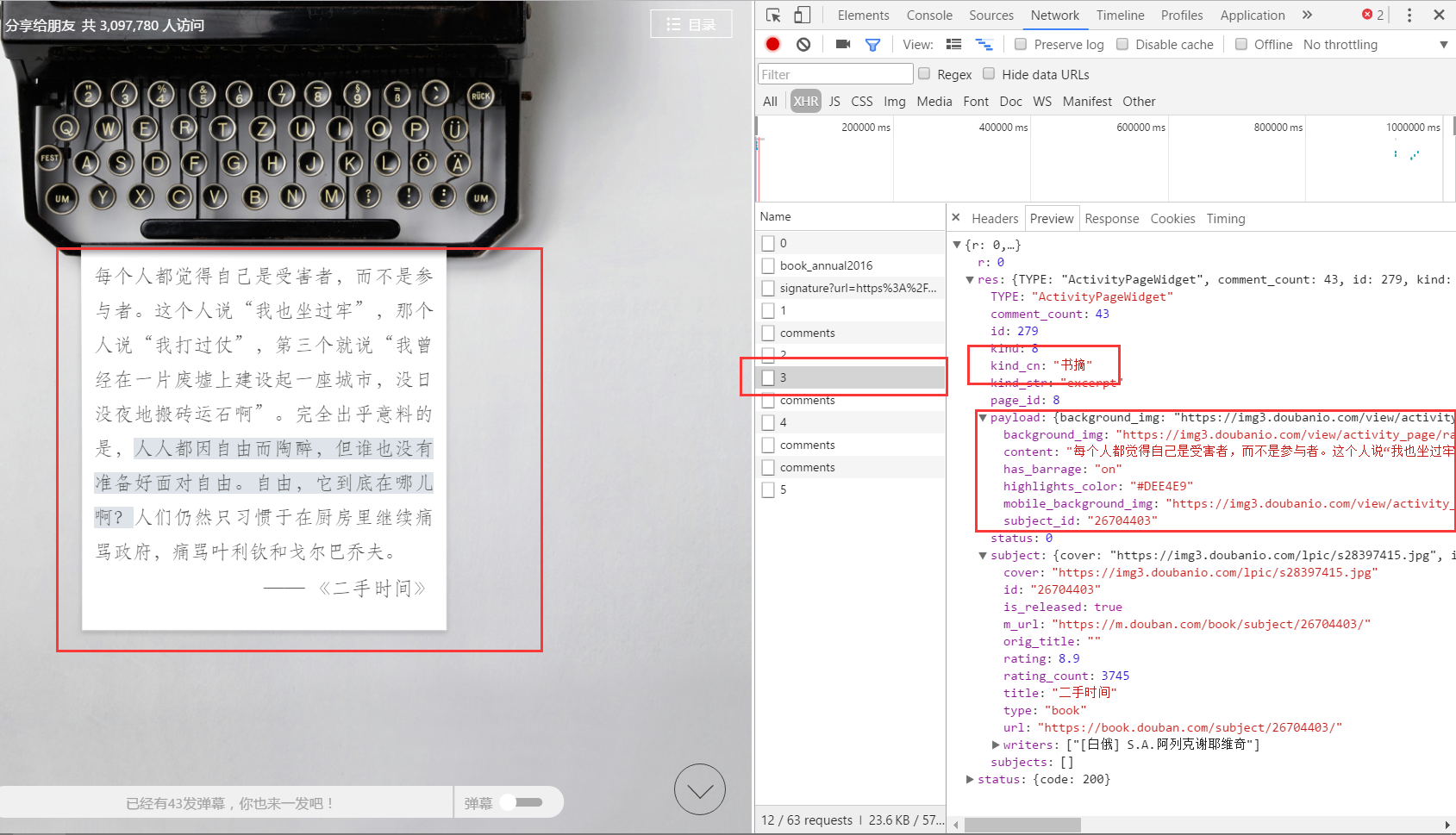Filter requests by Other type
Image resolution: width=1456 pixels, height=835 pixels.
pyautogui.click(x=1139, y=102)
